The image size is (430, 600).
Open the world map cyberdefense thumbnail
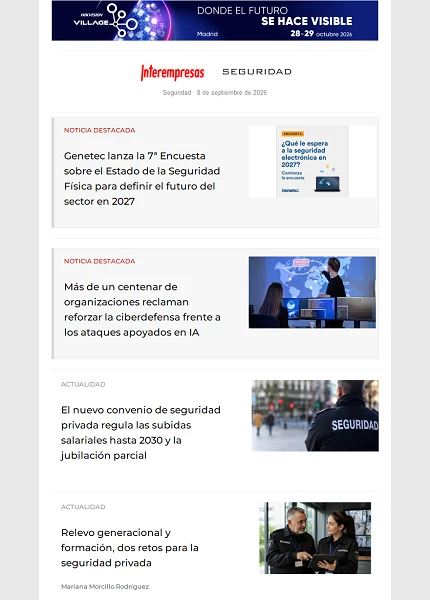pos(312,292)
